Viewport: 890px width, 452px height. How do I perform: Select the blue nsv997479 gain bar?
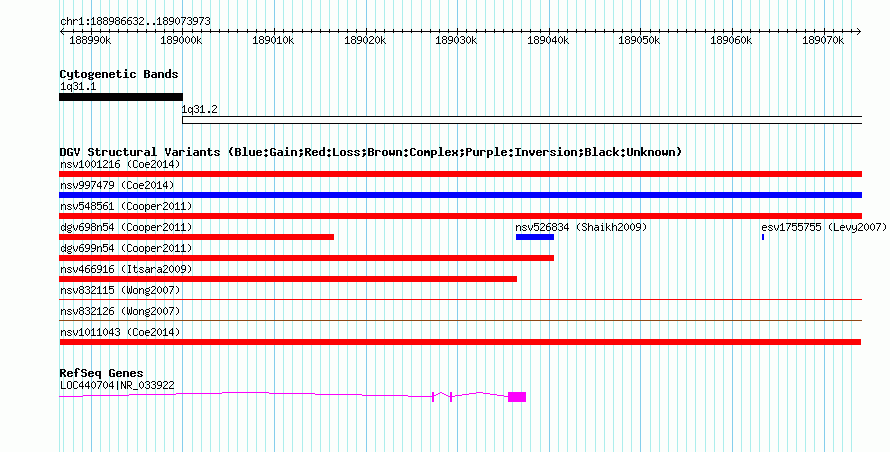(x=460, y=195)
